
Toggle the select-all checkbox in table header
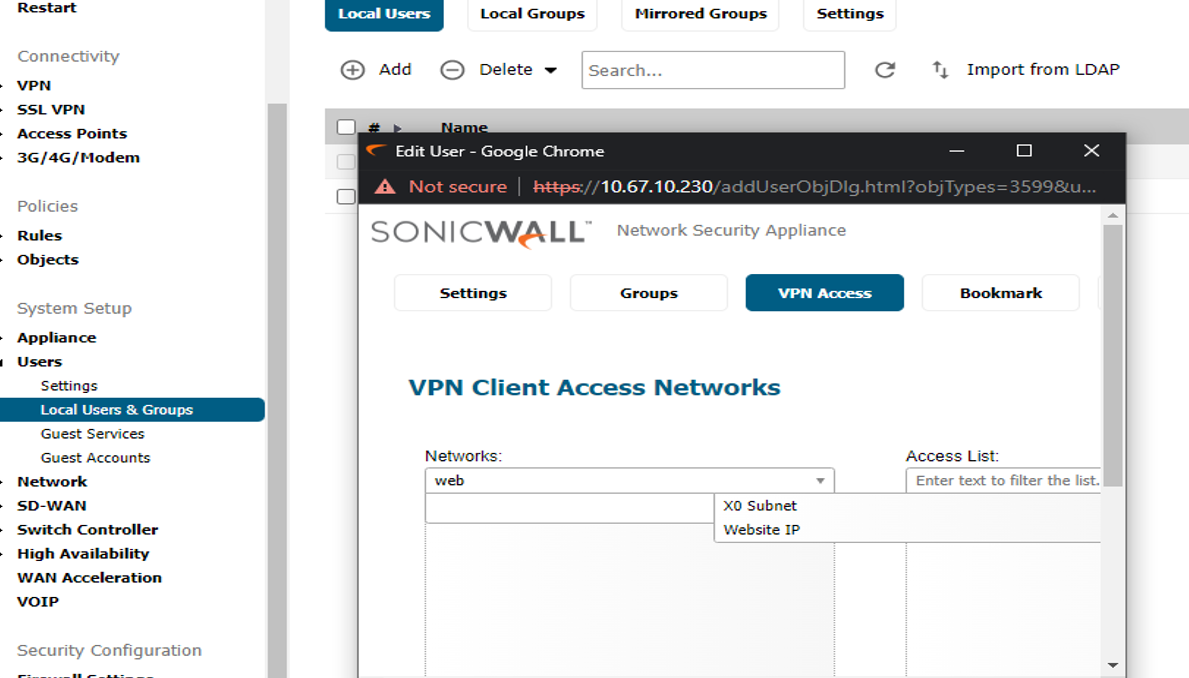(x=346, y=127)
